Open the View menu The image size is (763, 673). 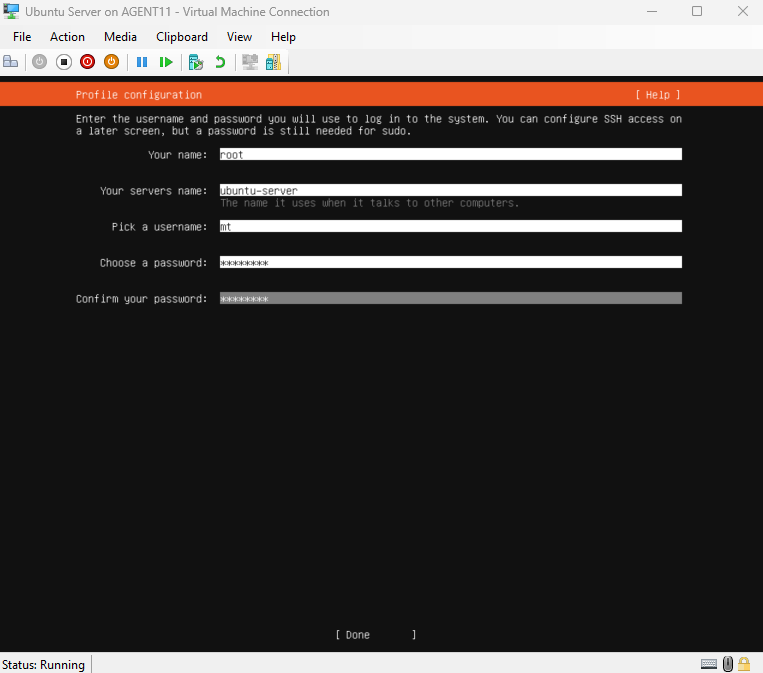[240, 37]
